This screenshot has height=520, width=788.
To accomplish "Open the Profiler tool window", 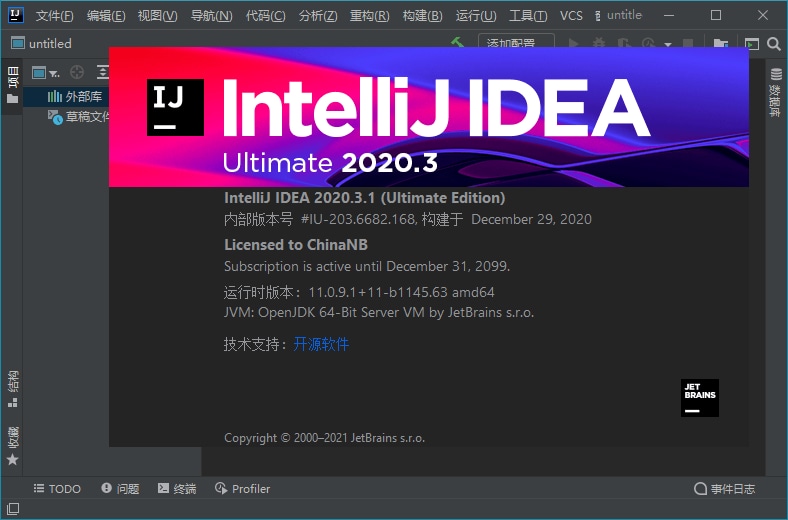I will coord(243,488).
